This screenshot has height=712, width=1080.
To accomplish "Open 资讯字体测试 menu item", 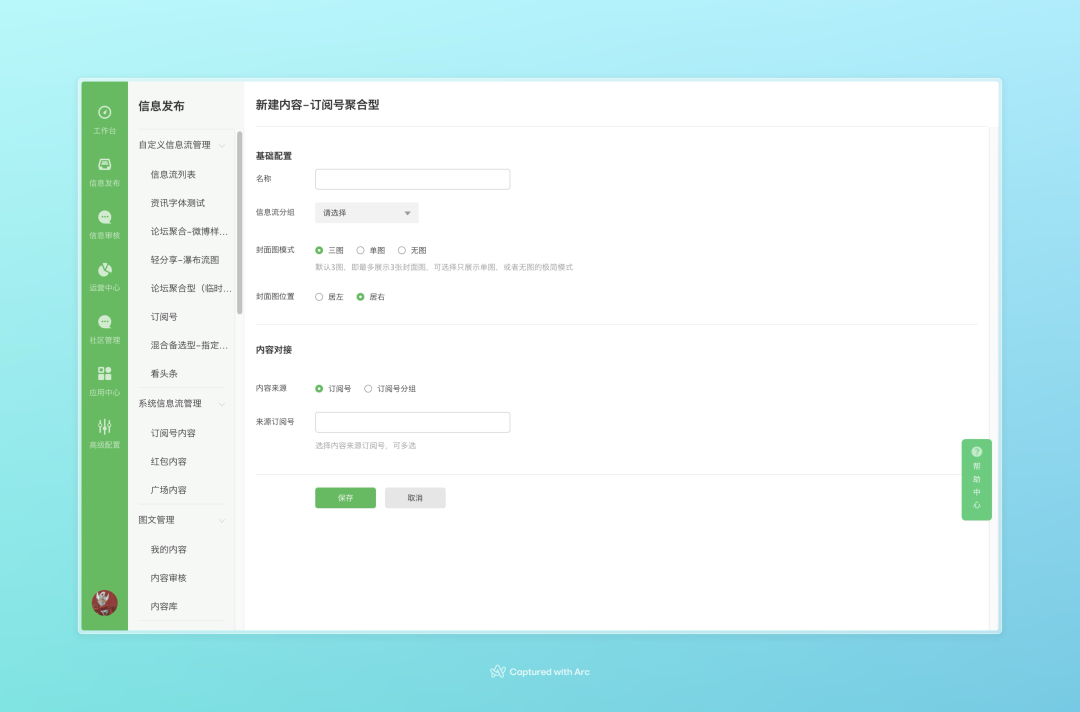I will [178, 203].
